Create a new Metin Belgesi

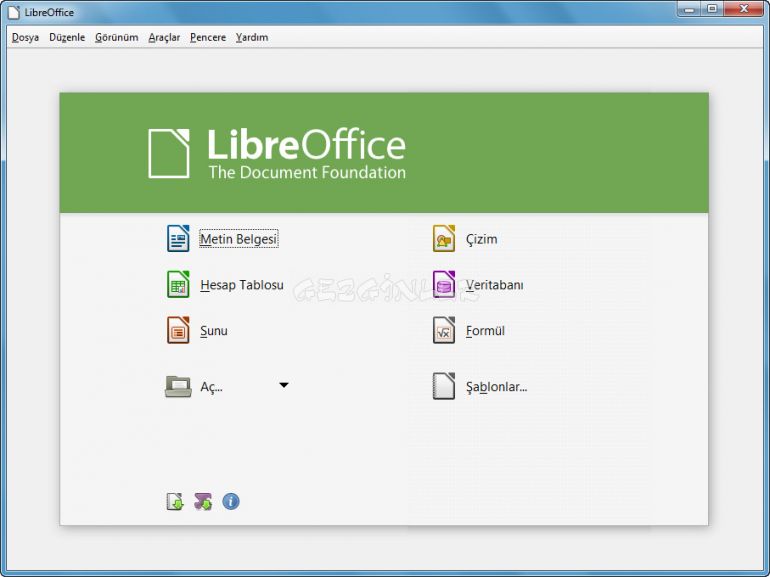click(239, 239)
